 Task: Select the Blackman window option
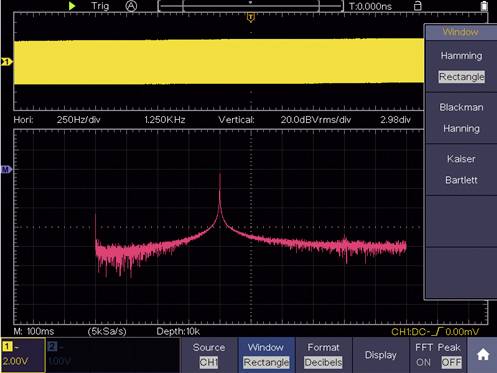click(x=461, y=107)
